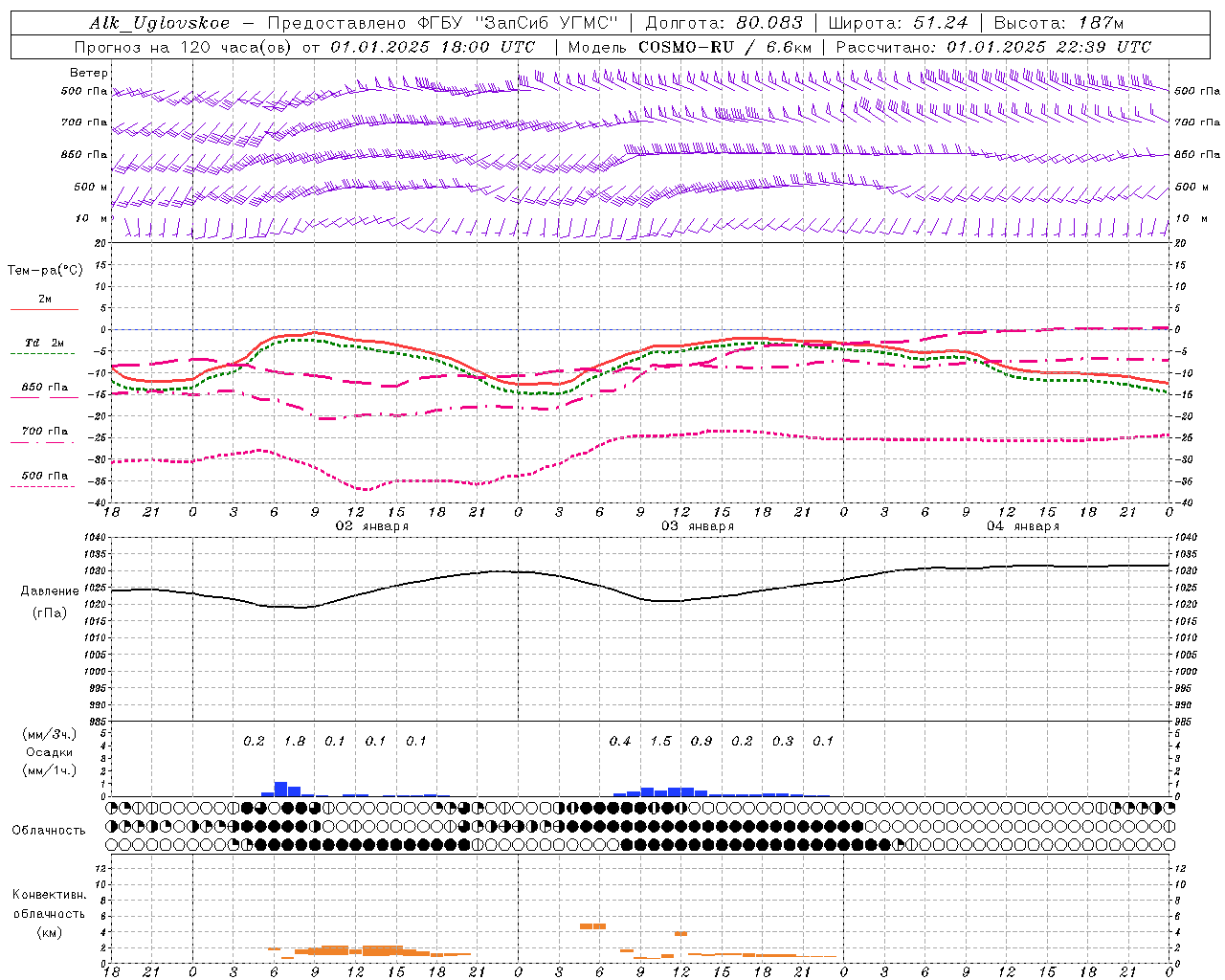The width and height of the screenshot is (1225, 980).
Task: Click the highest orange convective bar on 03 января
Action: [592, 926]
